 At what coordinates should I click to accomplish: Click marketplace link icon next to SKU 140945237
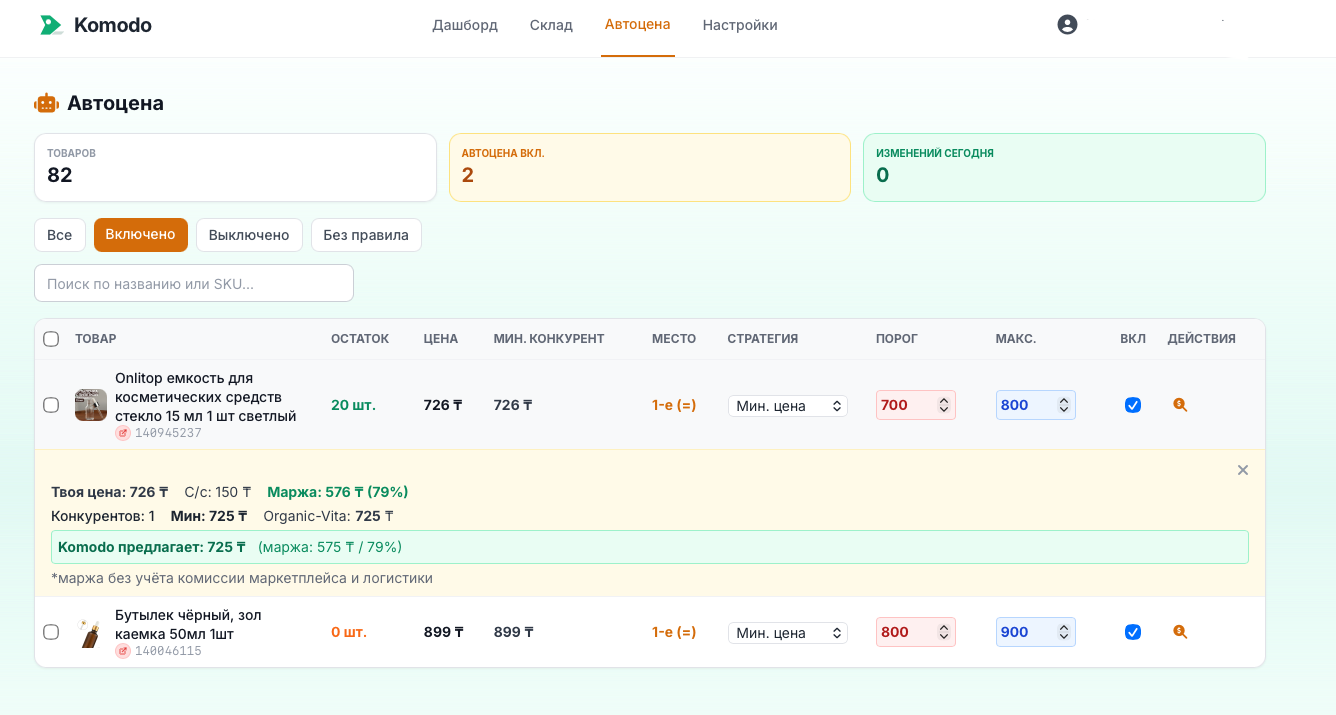click(x=123, y=433)
